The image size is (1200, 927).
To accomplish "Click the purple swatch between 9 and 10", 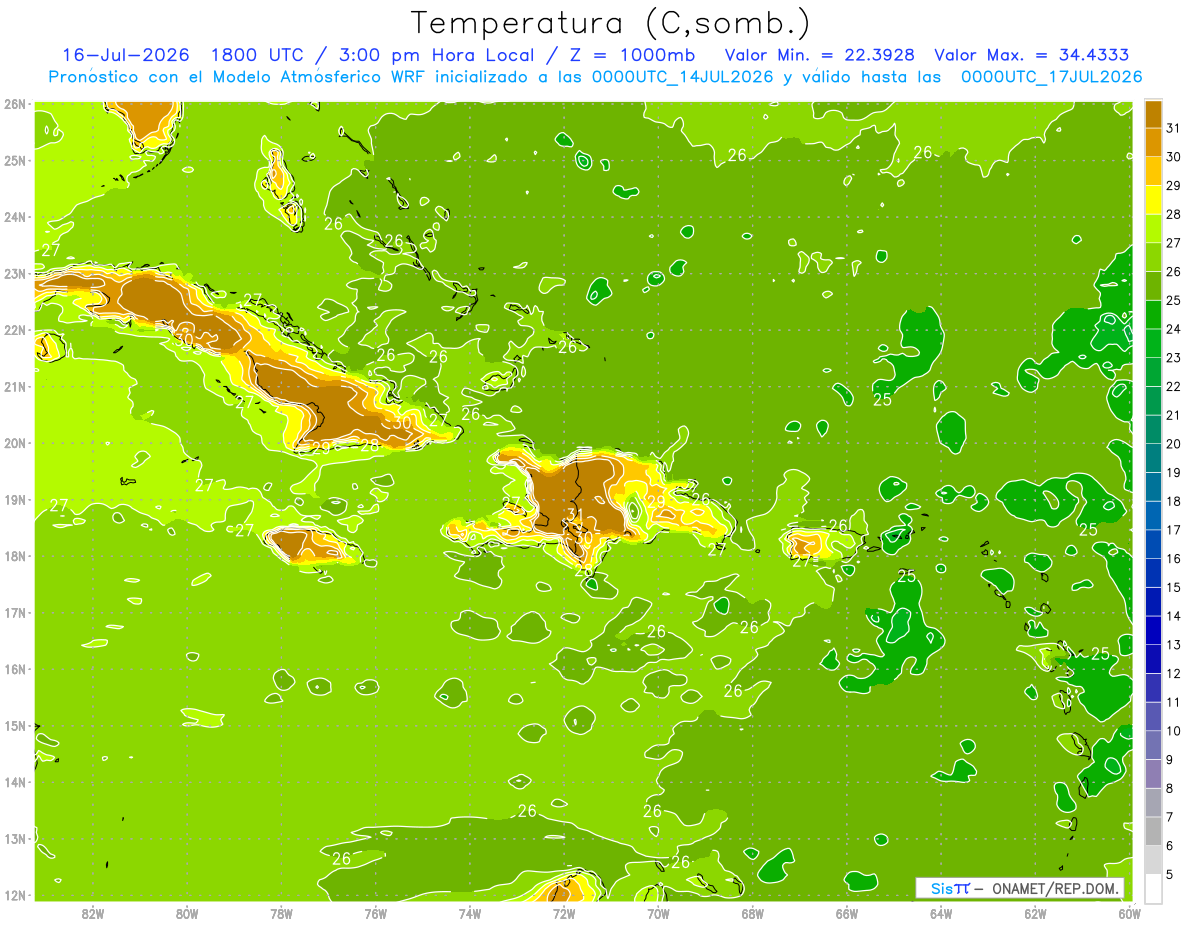I will (x=1153, y=745).
